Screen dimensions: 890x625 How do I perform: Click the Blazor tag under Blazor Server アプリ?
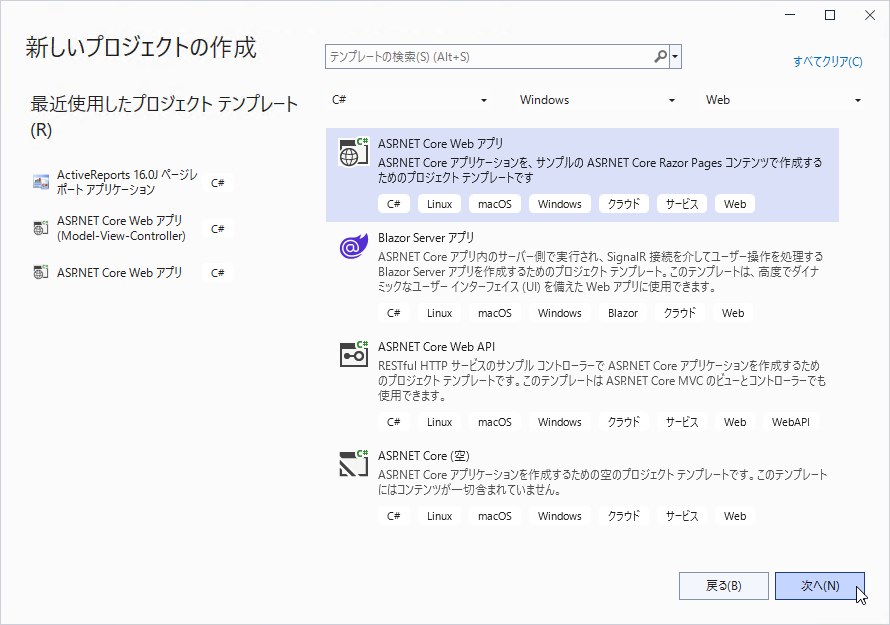623,313
